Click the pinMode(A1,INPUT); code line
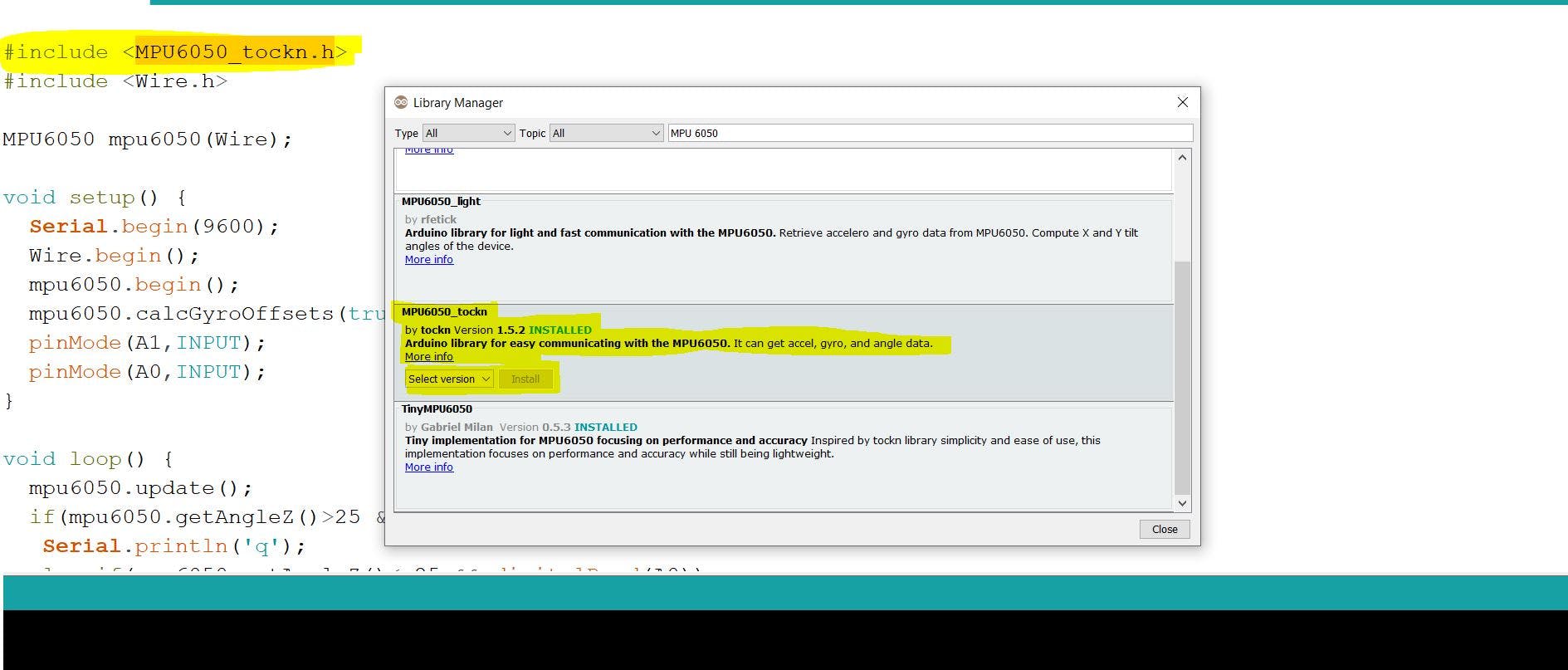Image resolution: width=1568 pixels, height=670 pixels. point(148,343)
